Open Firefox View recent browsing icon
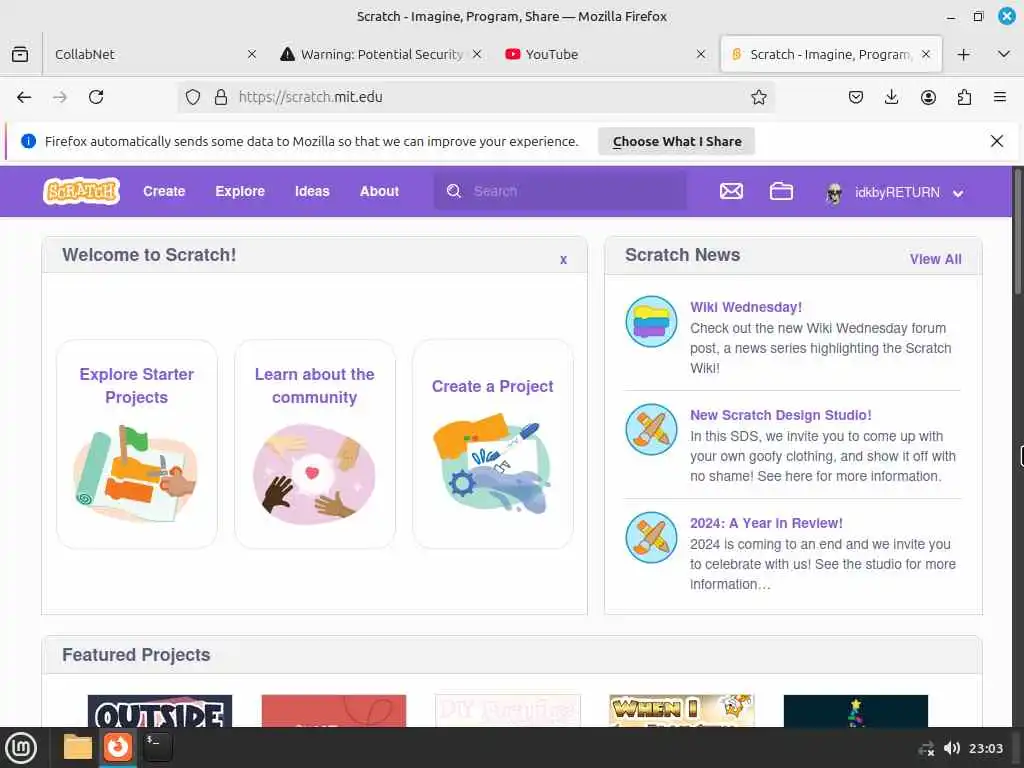Viewport: 1024px width, 768px height. 20,54
